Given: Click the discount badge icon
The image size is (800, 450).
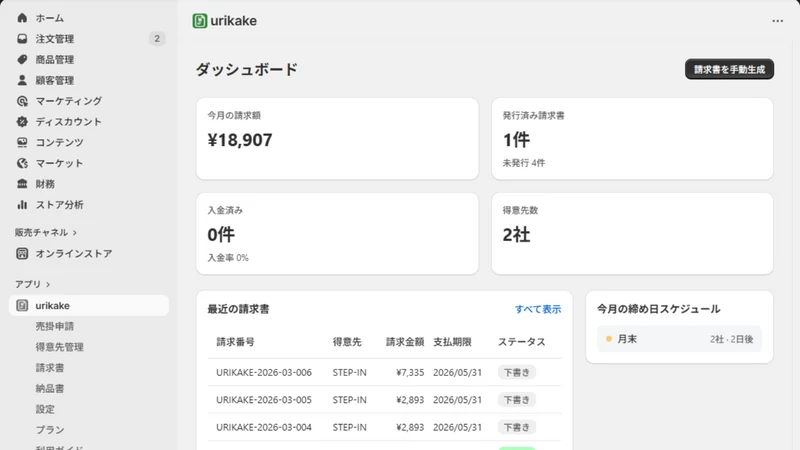Looking at the screenshot, I should click(22, 121).
